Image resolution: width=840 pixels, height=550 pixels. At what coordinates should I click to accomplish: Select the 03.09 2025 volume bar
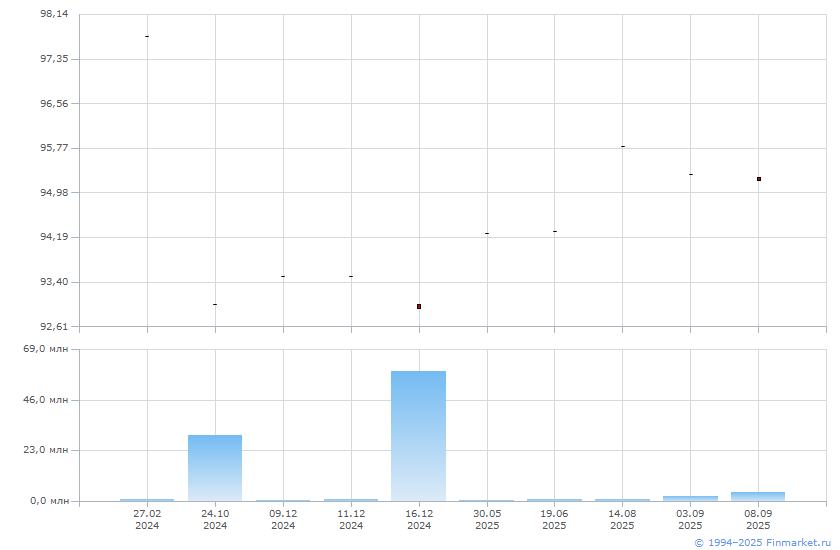pos(690,498)
